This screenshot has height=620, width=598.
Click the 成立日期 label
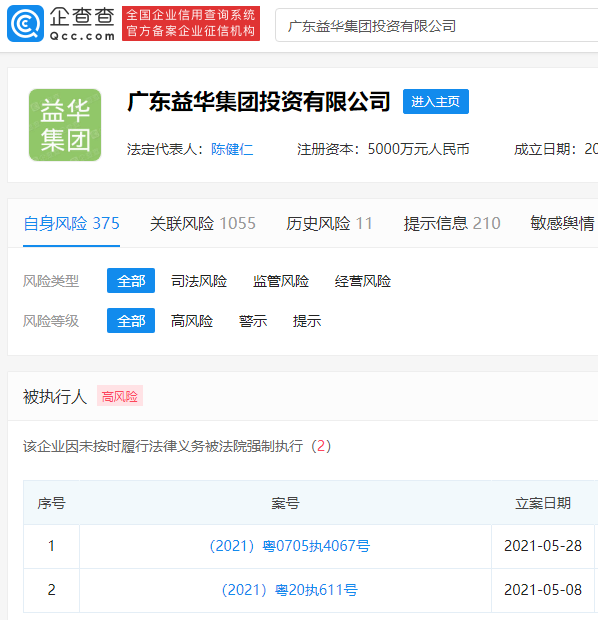(545, 149)
